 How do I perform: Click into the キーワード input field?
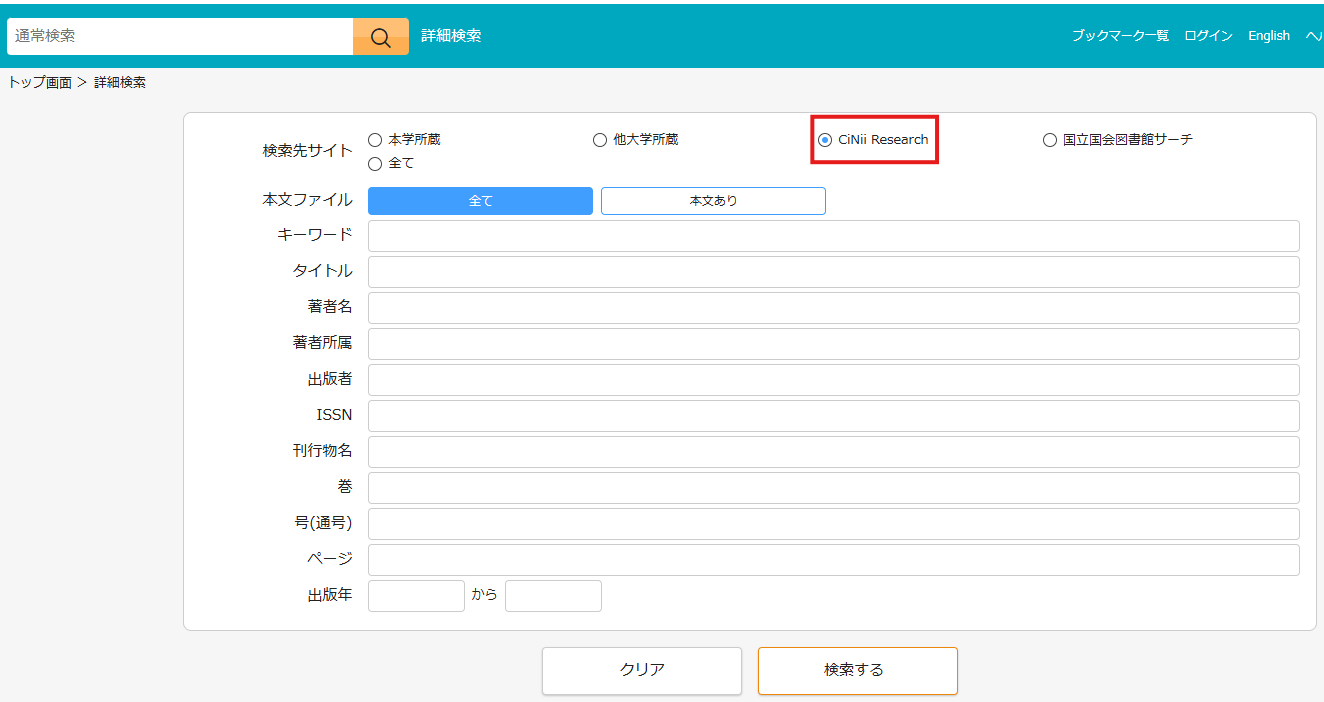click(x=833, y=236)
